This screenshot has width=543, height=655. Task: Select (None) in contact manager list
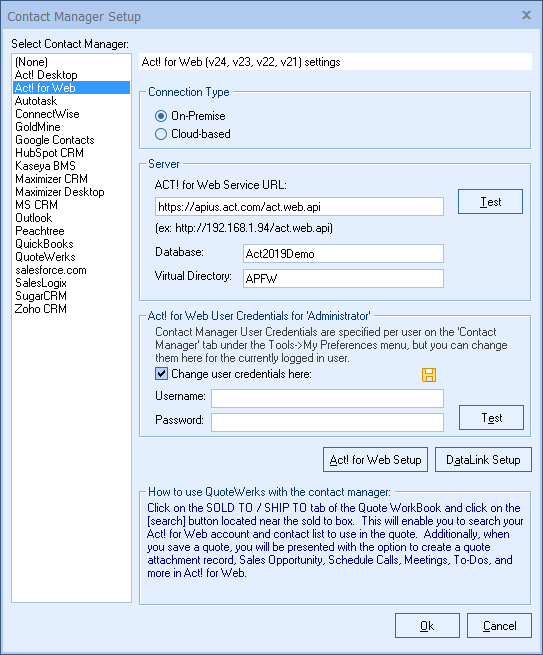[x=71, y=62]
